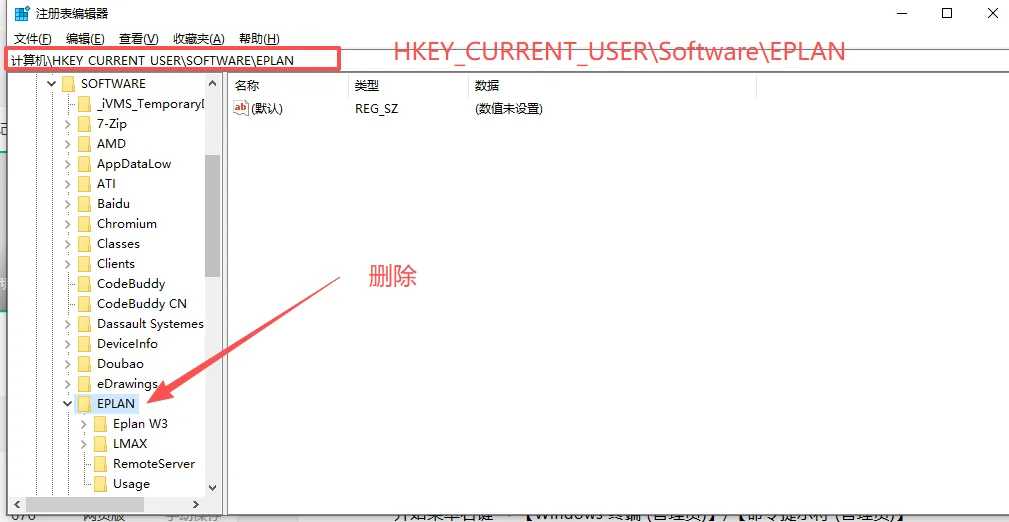Click the tree pane scroll up arrow
Screen dimensions: 1009x522
pyautogui.click(x=212, y=83)
